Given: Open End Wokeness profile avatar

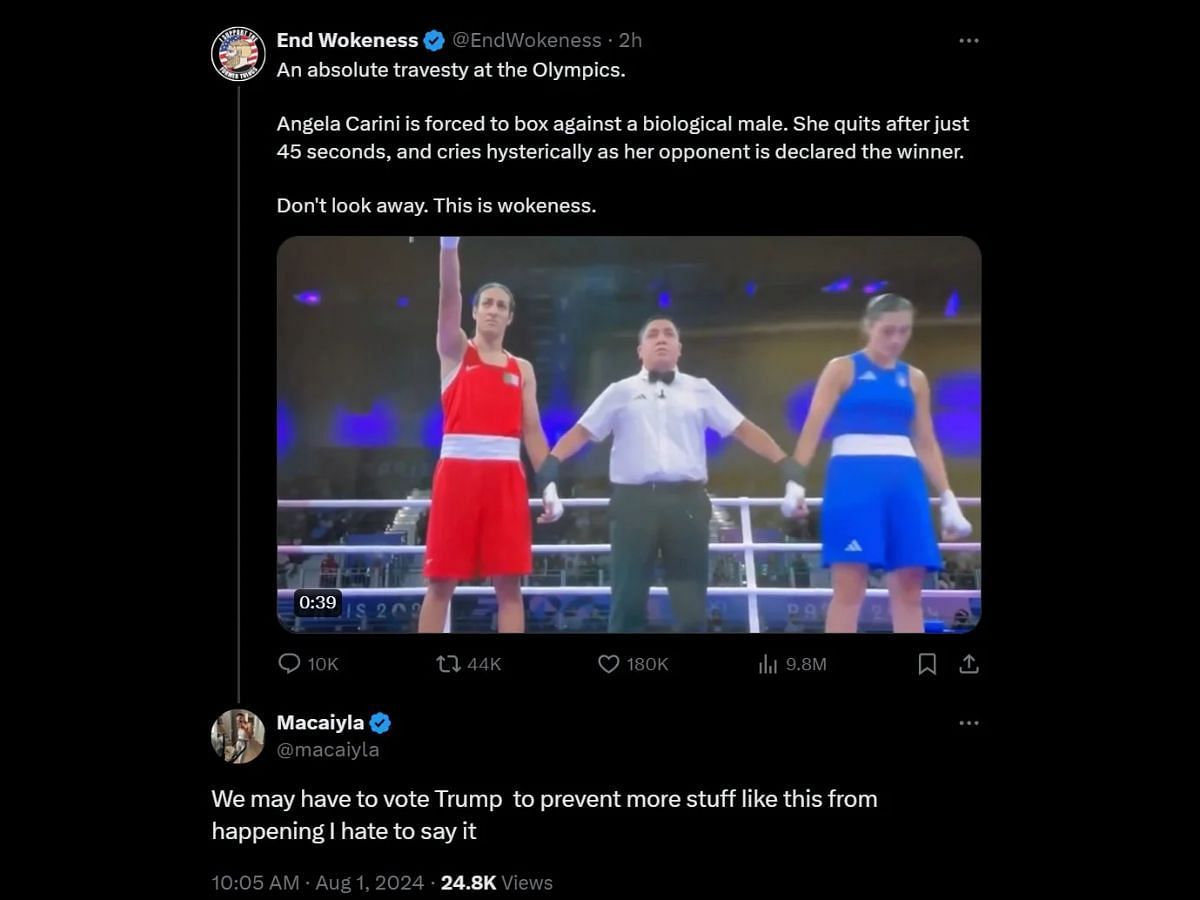Looking at the screenshot, I should click(x=237, y=52).
